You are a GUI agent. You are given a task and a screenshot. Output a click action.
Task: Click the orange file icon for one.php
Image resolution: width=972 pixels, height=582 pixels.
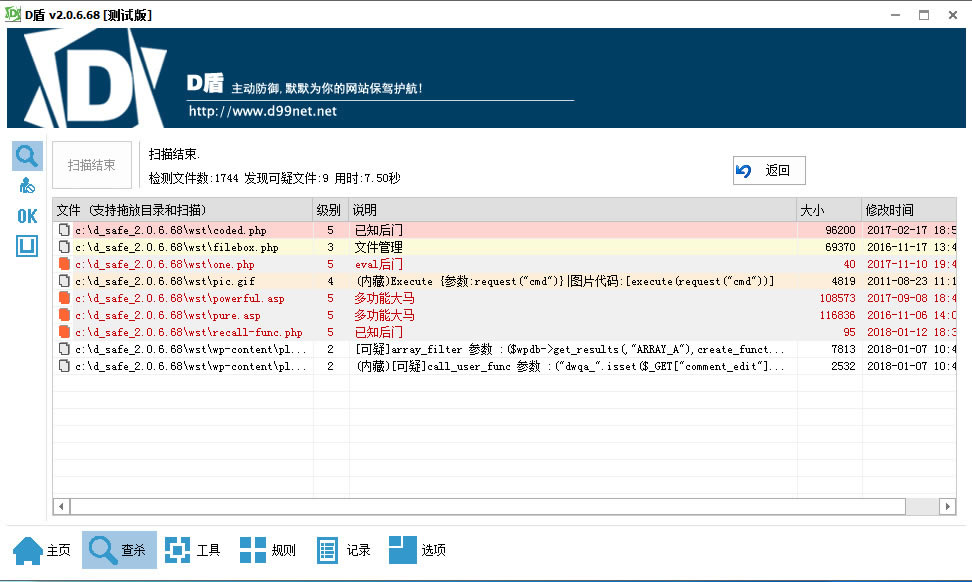[64, 264]
